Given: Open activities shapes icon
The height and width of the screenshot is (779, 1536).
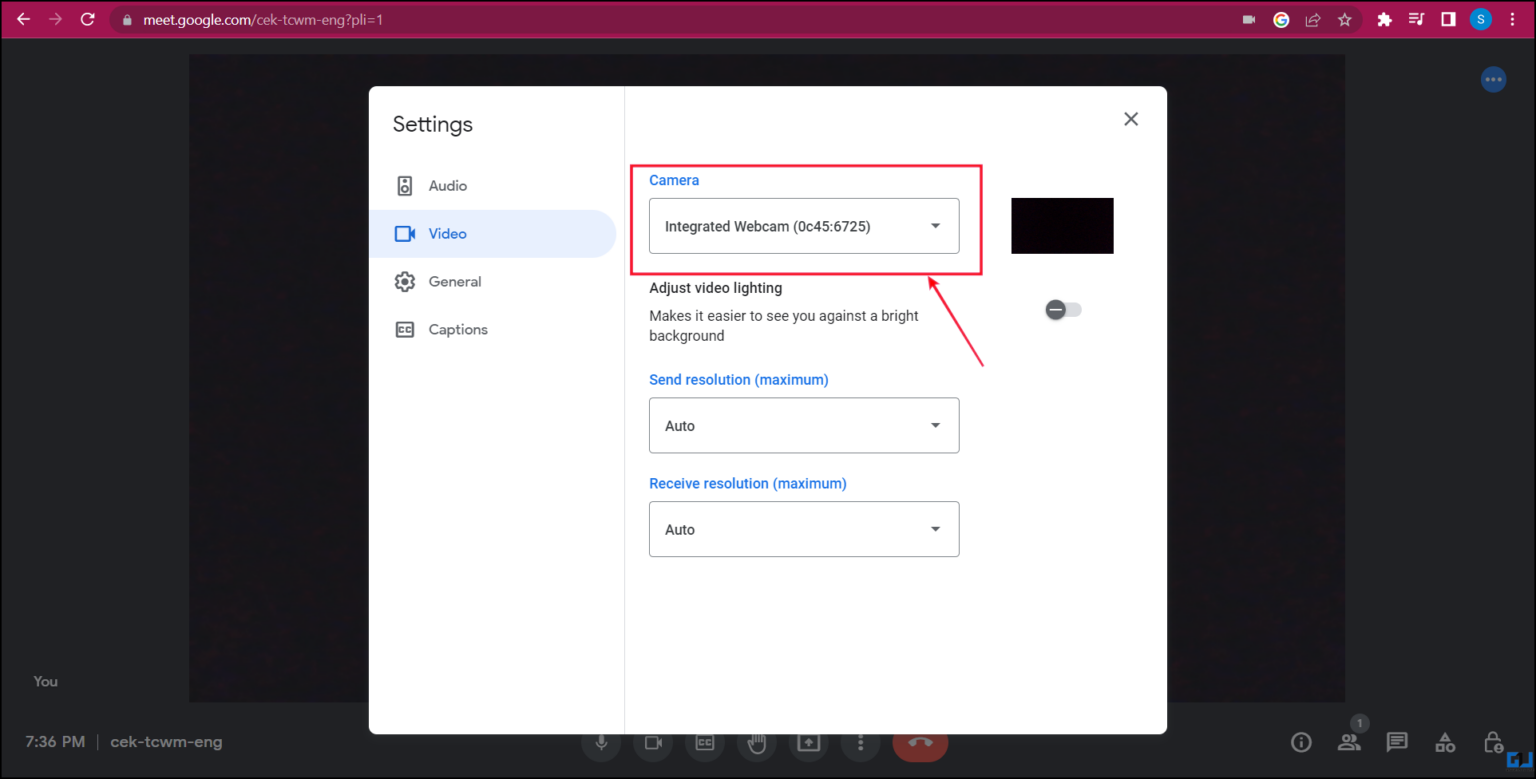Looking at the screenshot, I should pos(1445,742).
